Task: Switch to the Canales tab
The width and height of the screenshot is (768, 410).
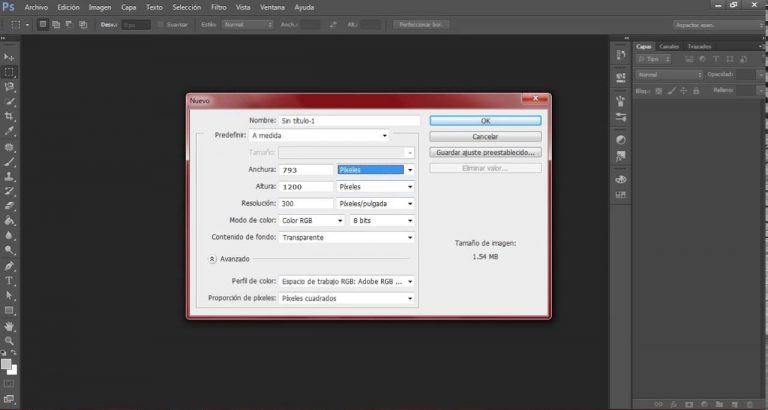Action: (x=671, y=46)
